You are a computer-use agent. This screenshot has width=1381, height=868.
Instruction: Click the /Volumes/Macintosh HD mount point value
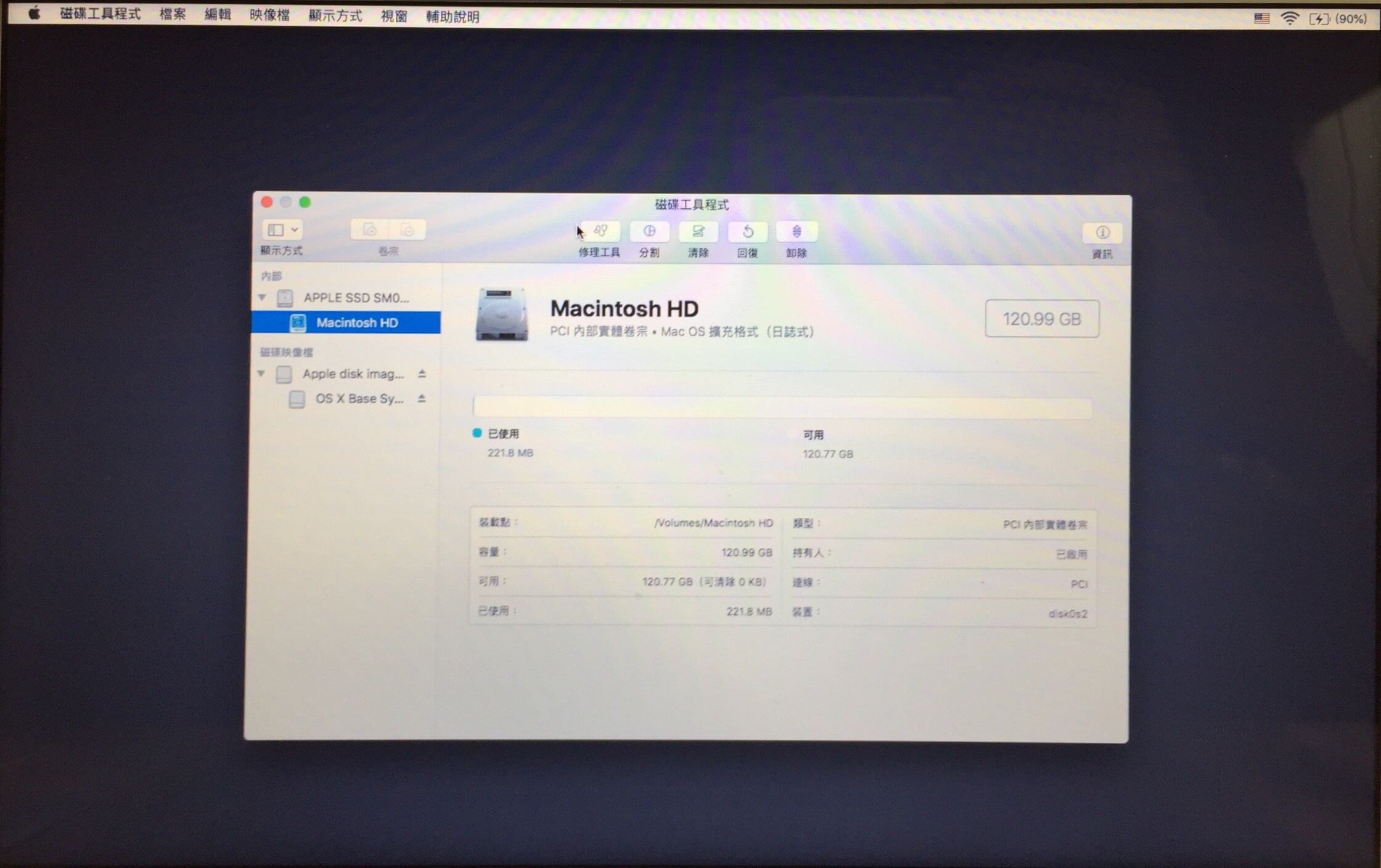point(713,523)
